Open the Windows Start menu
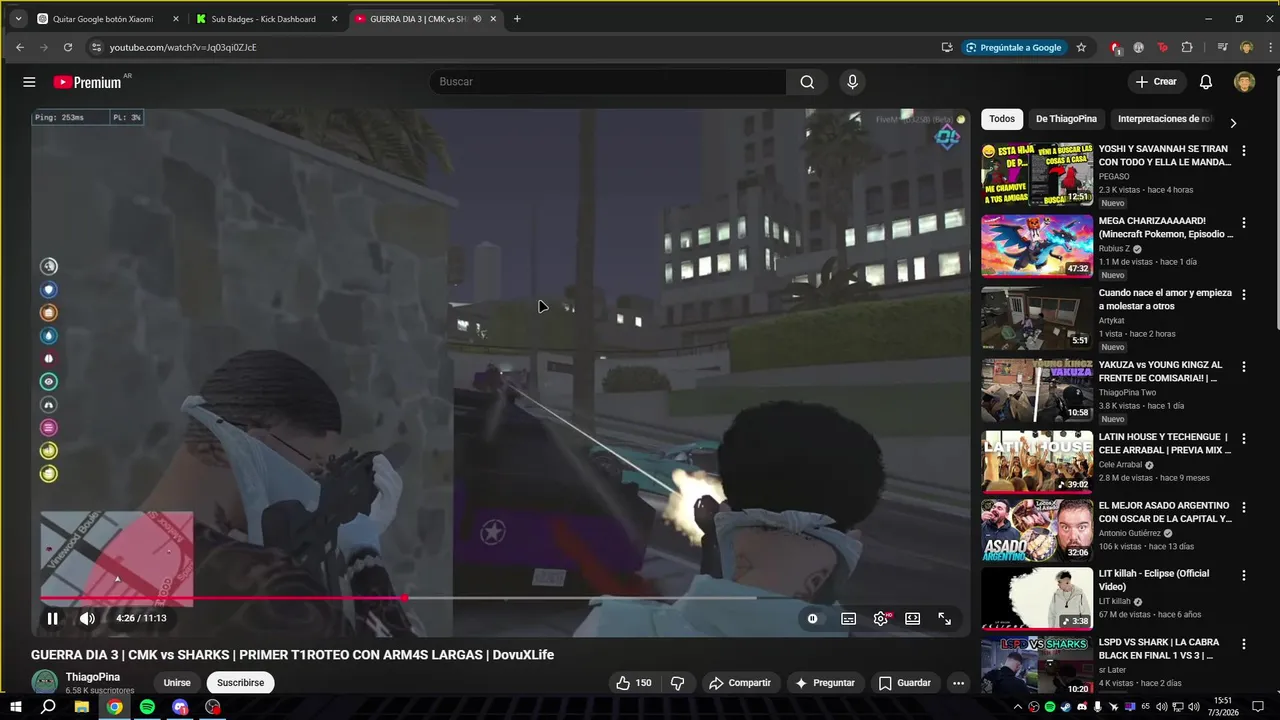Viewport: 1280px width, 720px height. [15, 707]
